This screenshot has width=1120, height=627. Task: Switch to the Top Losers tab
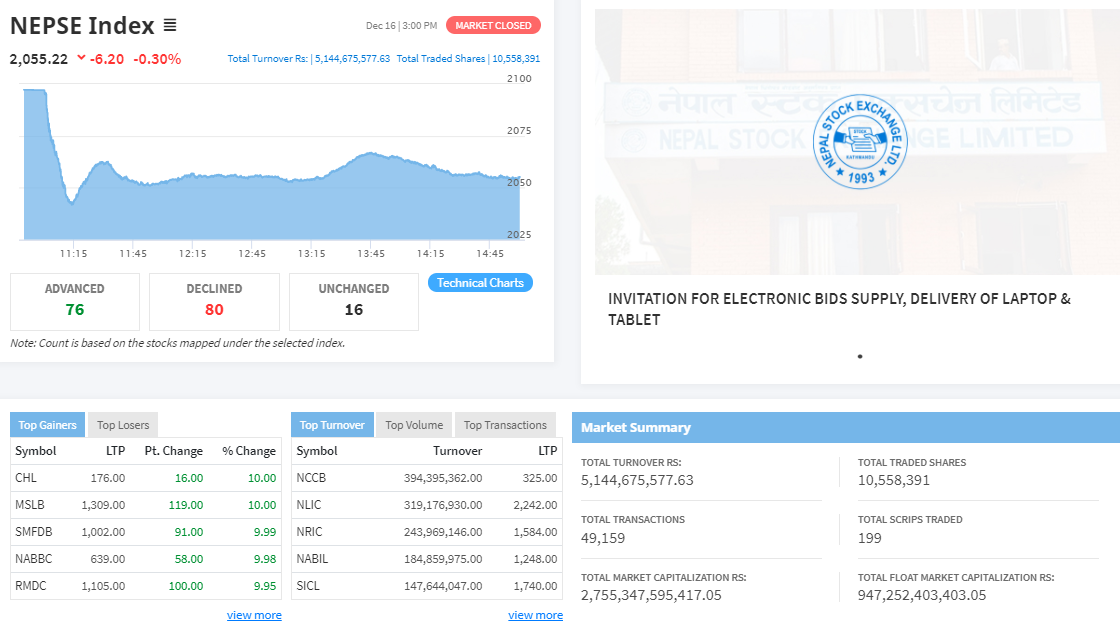(123, 425)
